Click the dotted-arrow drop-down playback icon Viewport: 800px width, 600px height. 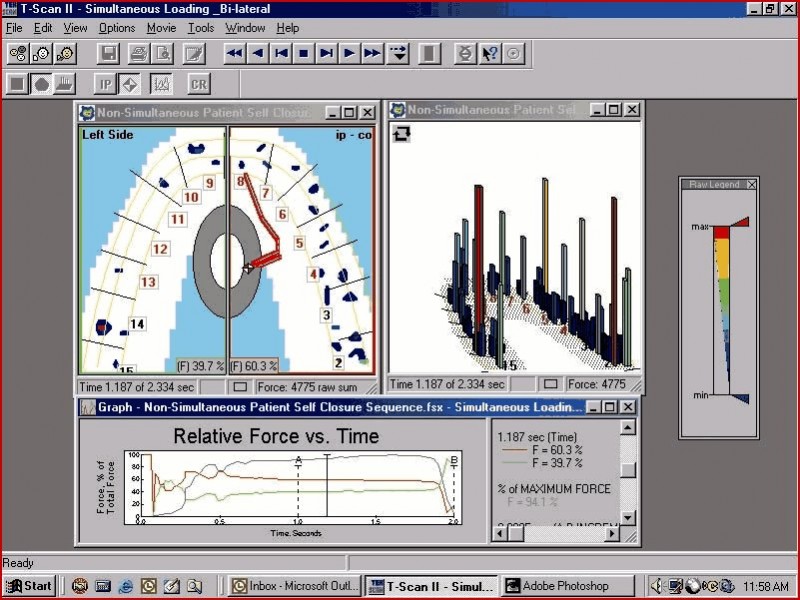pyautogui.click(x=398, y=53)
